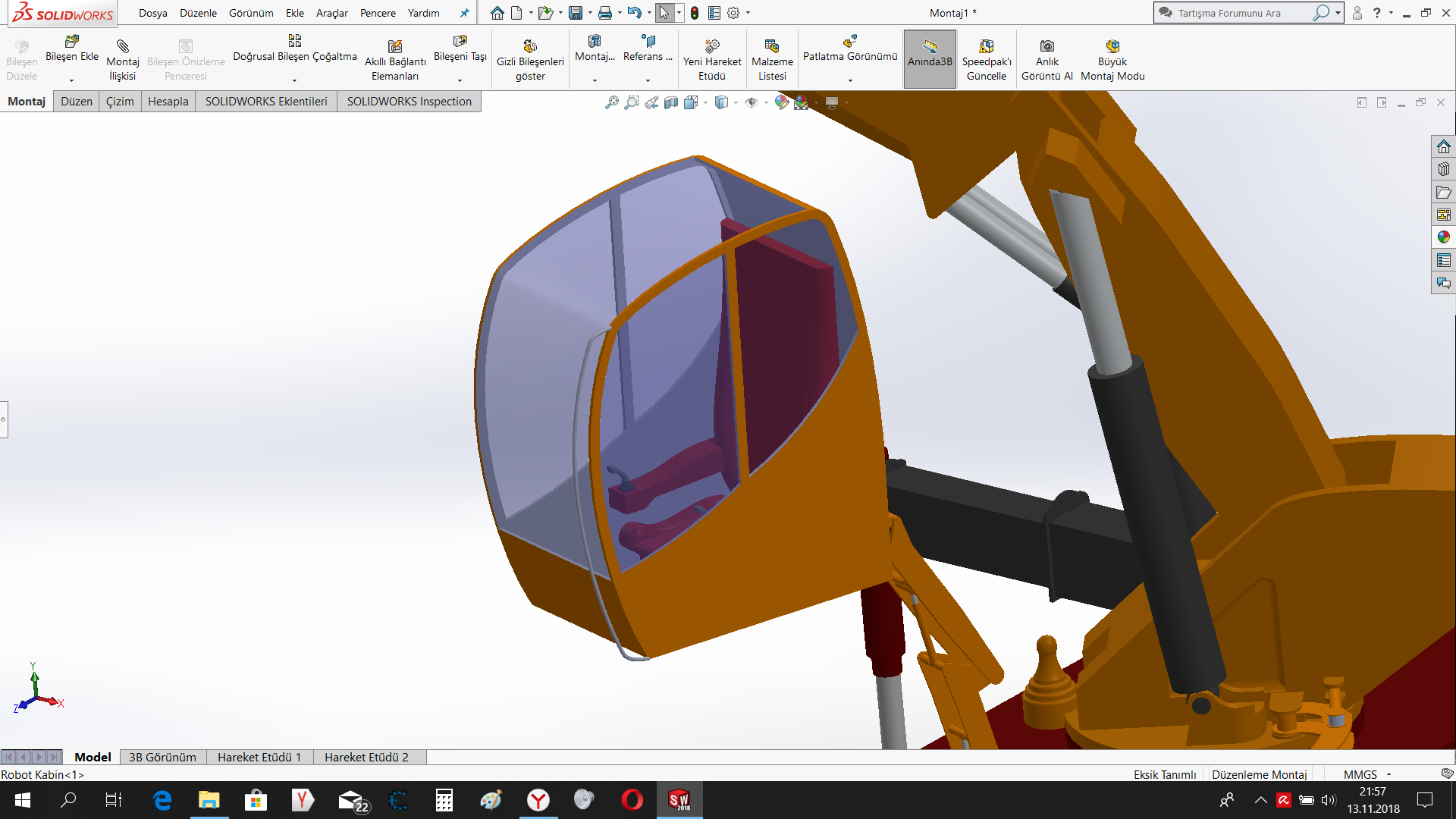Click Yeni Hareket Etüdü button

point(712,60)
